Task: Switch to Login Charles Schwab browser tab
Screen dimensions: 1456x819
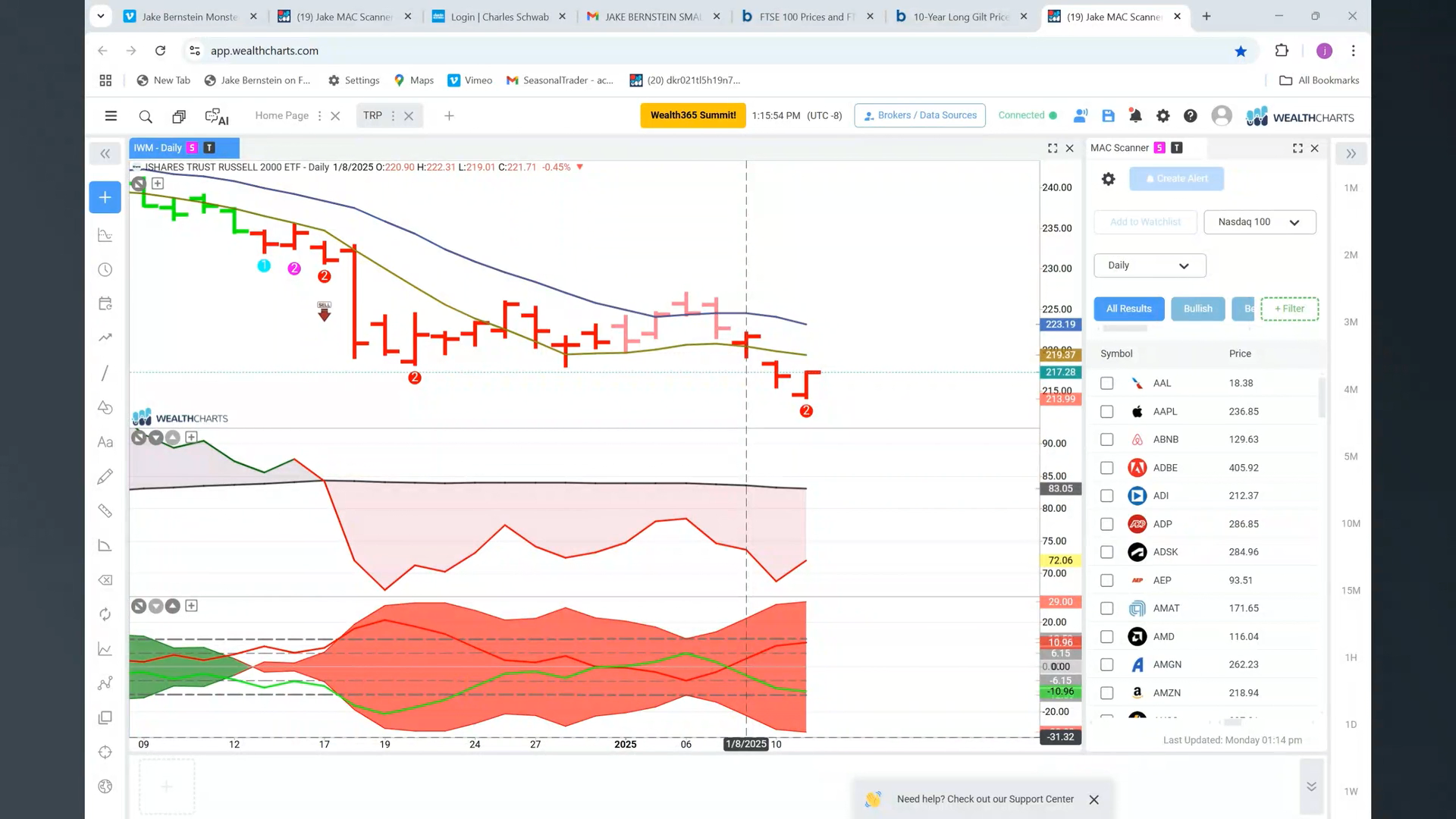Action: tap(499, 17)
